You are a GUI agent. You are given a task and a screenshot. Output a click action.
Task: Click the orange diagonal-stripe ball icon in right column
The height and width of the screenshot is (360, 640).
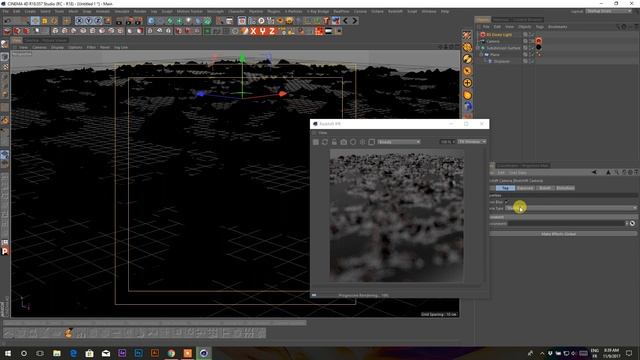[x=467, y=59]
